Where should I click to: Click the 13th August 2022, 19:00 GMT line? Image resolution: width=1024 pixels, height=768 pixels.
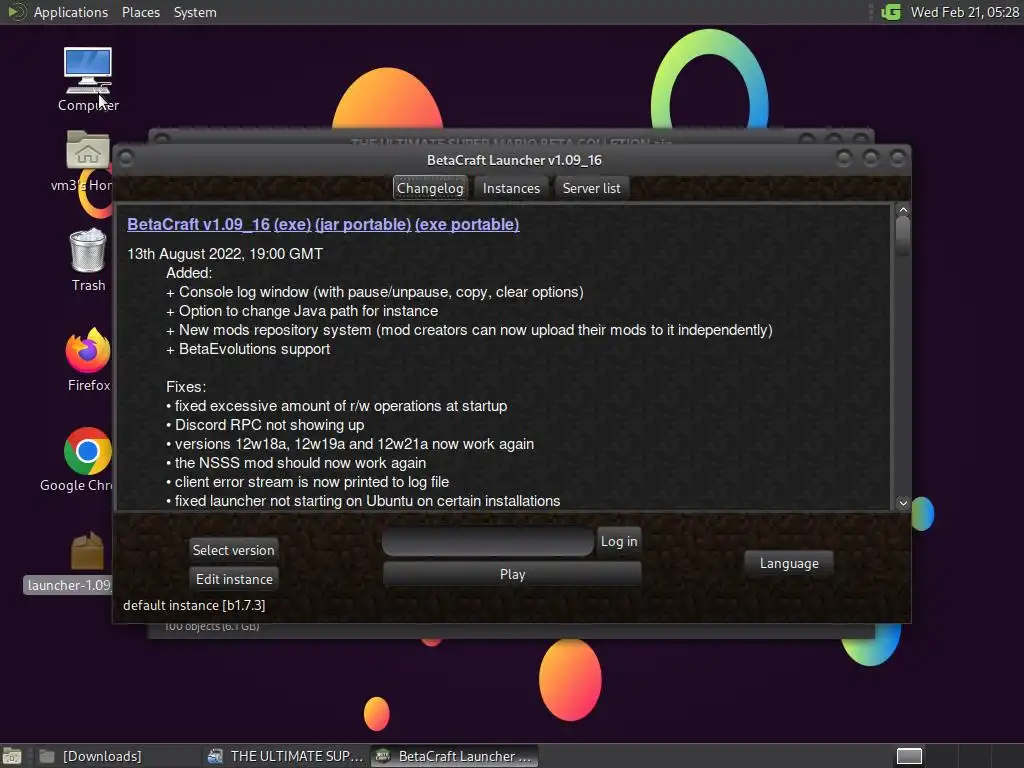(225, 254)
